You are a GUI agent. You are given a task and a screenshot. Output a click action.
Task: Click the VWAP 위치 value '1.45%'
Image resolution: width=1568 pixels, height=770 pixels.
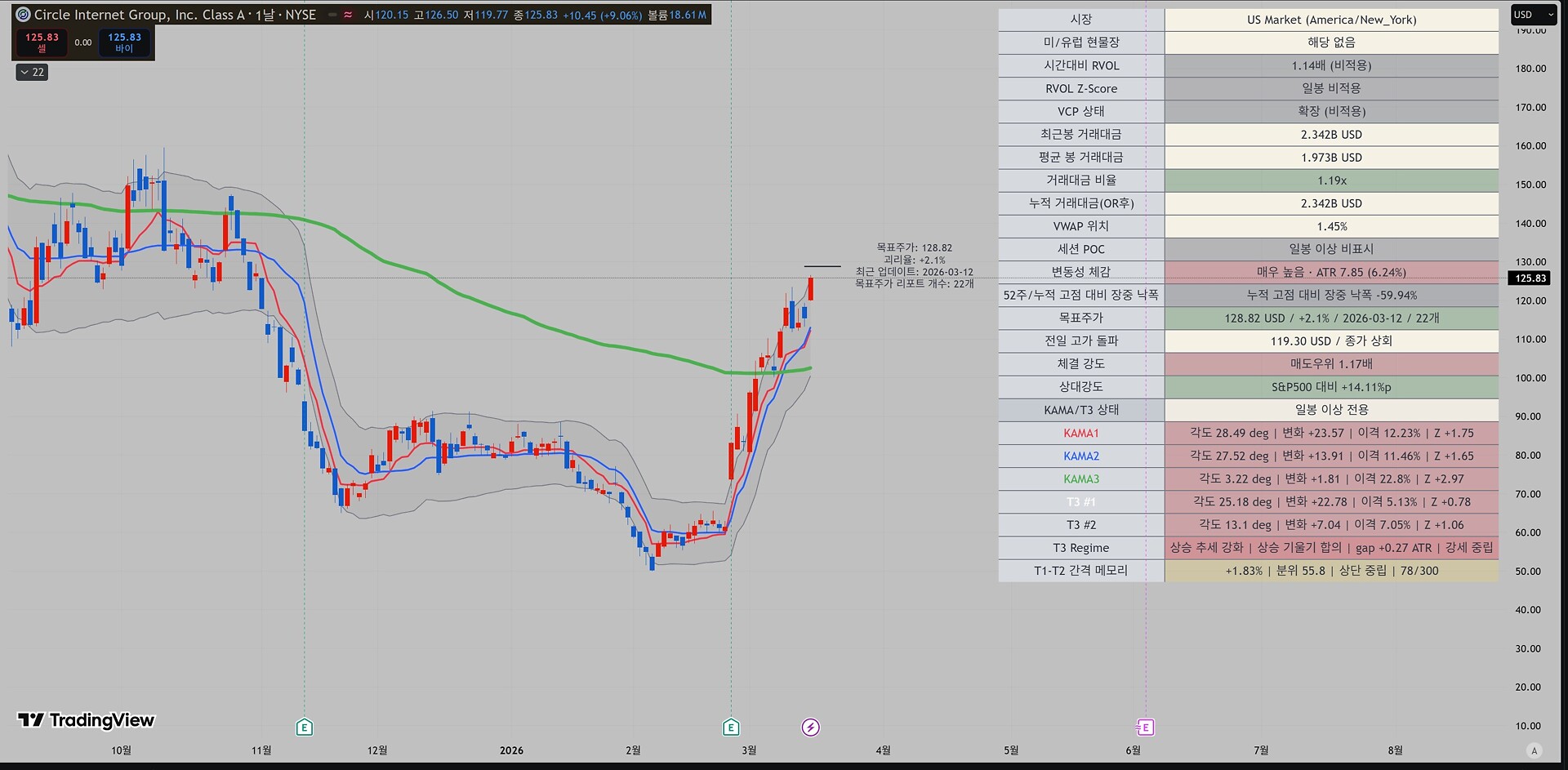[x=1331, y=226]
